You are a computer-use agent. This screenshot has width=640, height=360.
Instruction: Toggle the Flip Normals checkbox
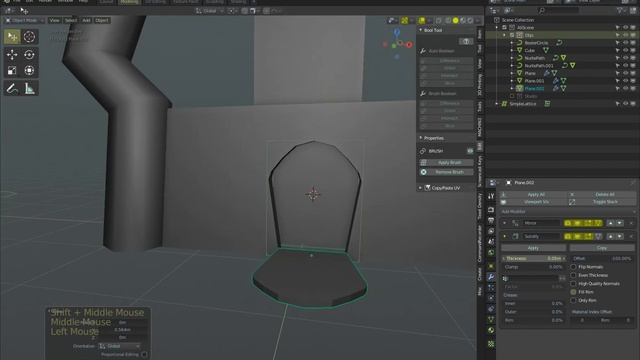[573, 267]
